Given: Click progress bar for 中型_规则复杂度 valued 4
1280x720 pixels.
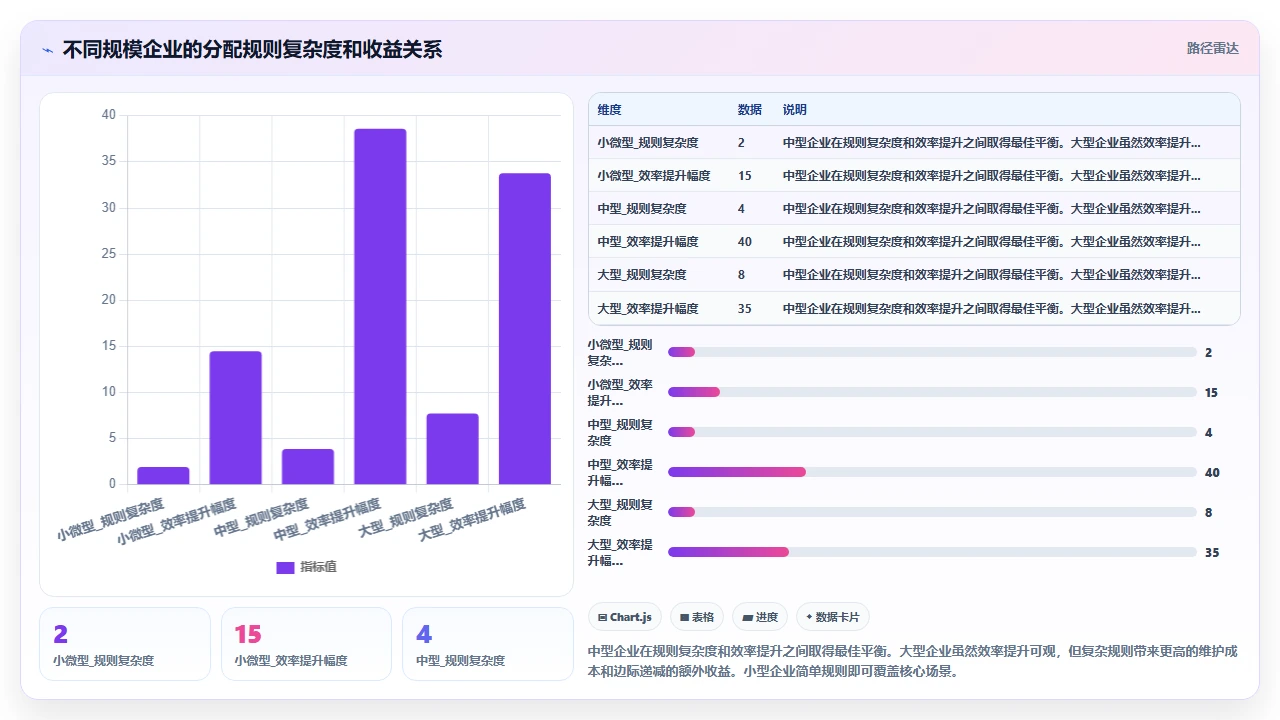Looking at the screenshot, I should click(932, 432).
